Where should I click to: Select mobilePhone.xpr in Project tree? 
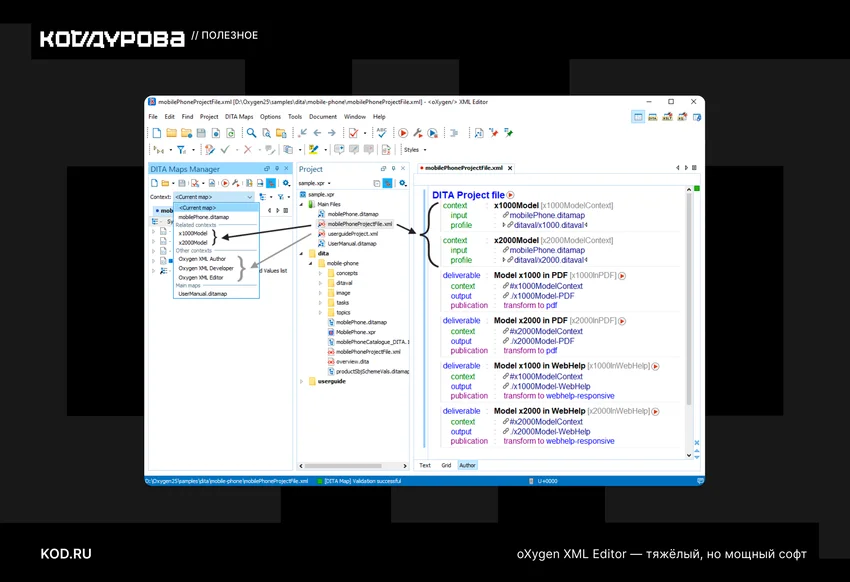click(x=356, y=332)
